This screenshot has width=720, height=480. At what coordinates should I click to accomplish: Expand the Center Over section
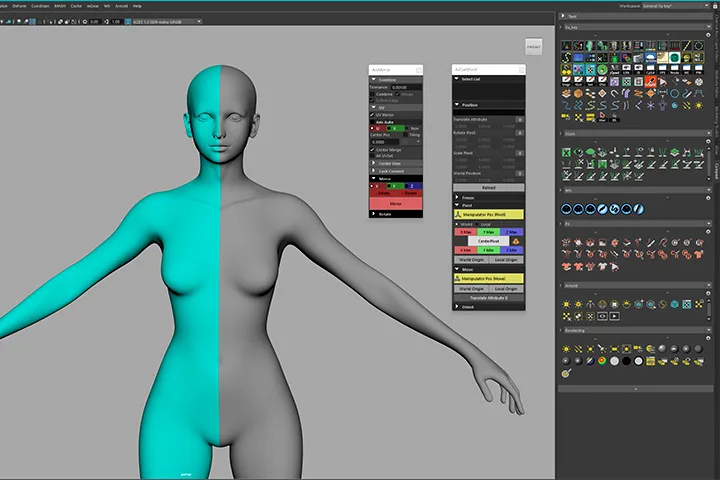(396, 164)
